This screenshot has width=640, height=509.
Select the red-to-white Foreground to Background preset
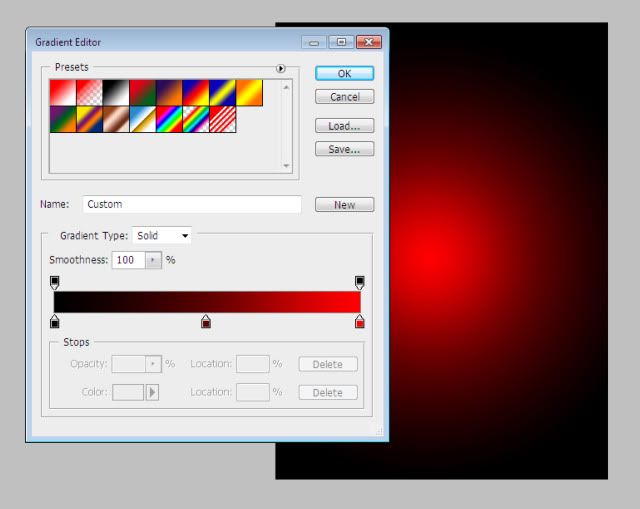pos(63,93)
